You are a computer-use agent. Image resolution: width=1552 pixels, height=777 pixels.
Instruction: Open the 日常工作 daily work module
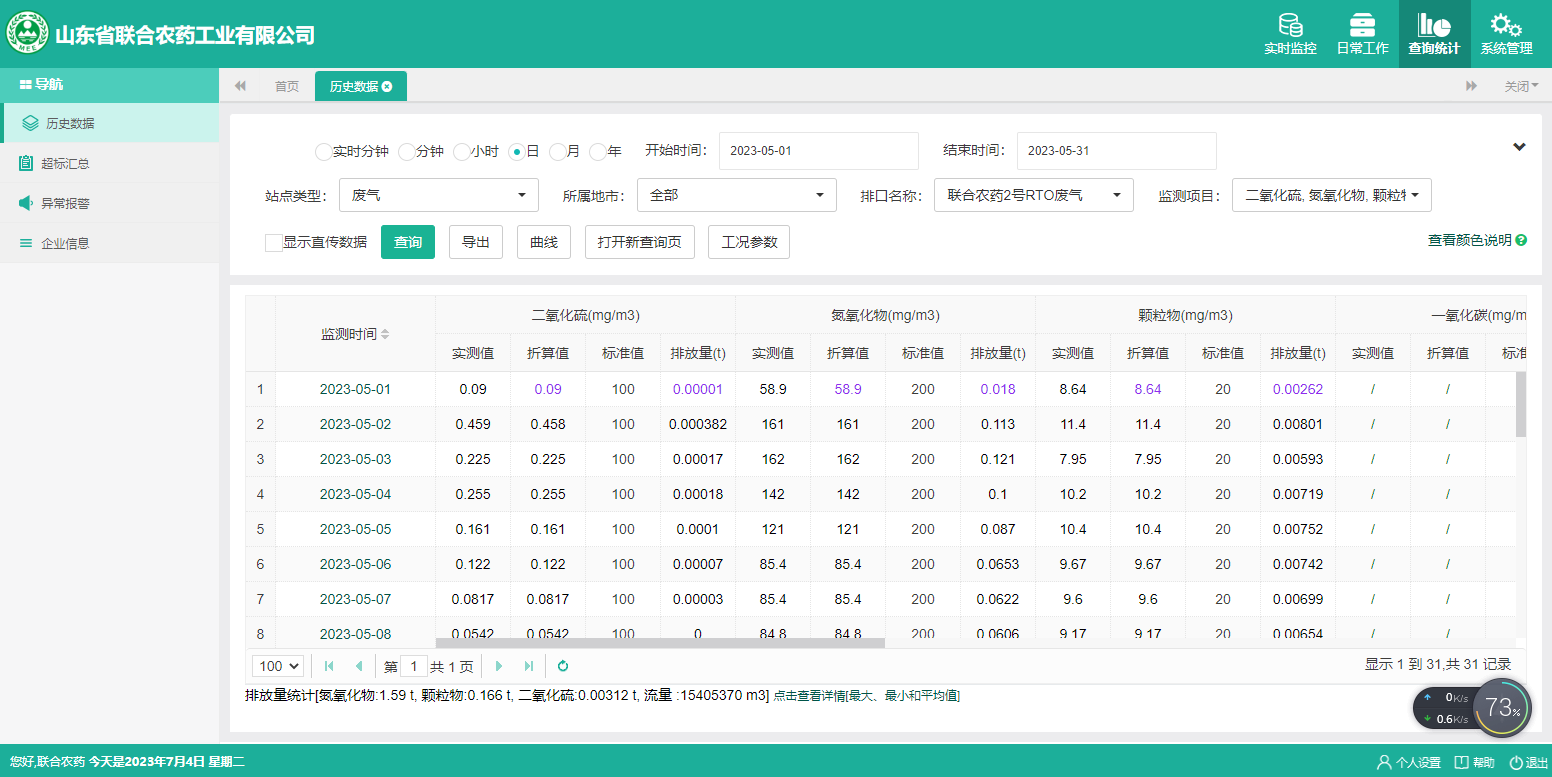[x=1362, y=34]
